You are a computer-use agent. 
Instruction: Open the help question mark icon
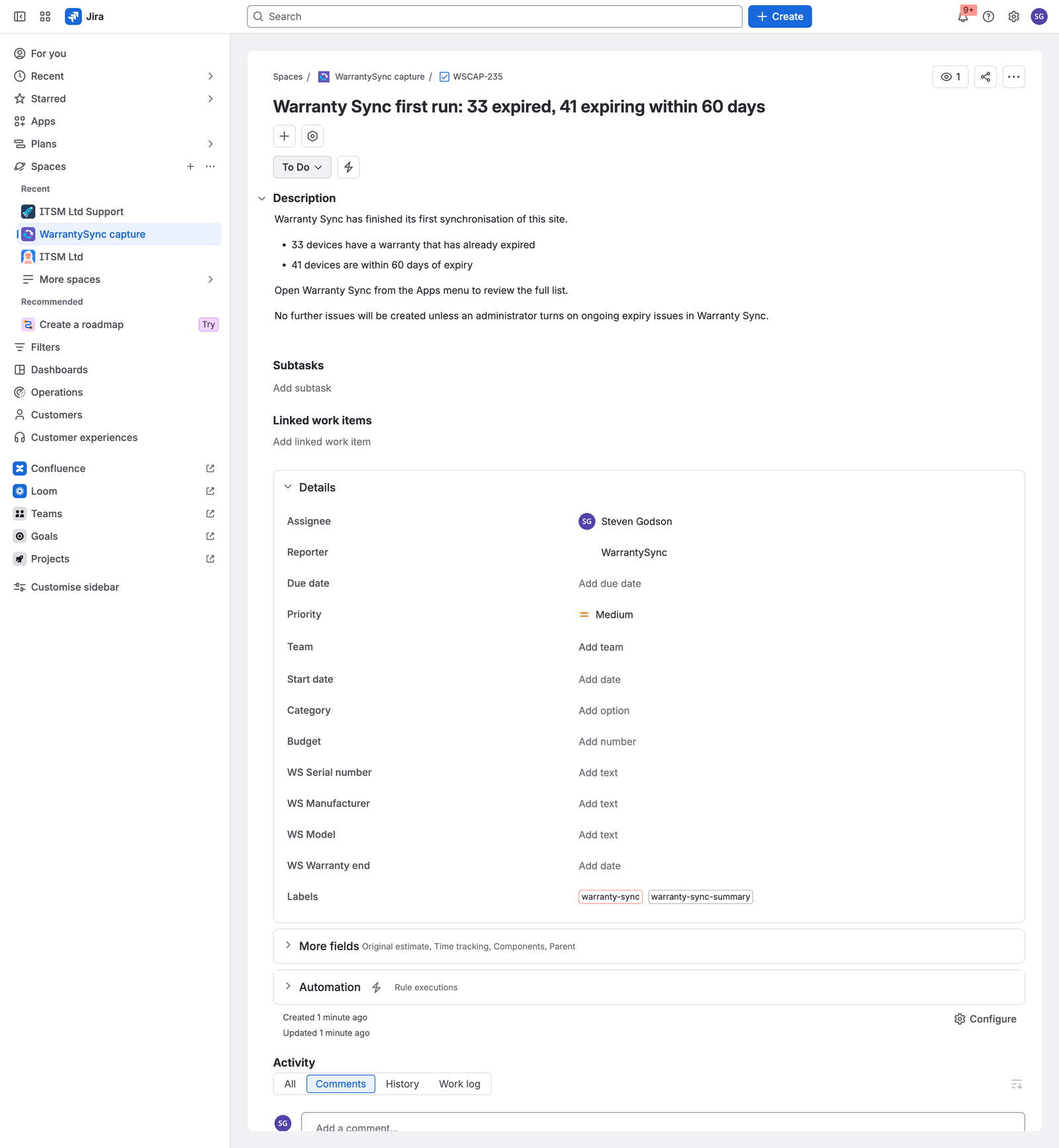pos(988,17)
